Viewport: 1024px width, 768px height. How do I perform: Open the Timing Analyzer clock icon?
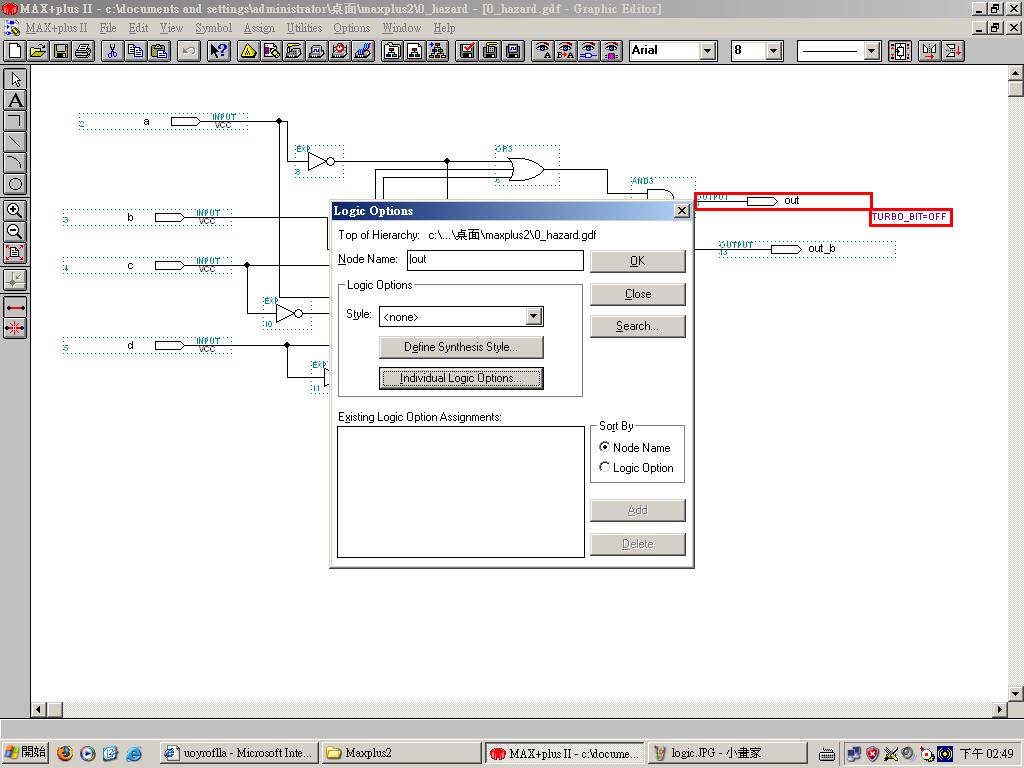tap(340, 51)
